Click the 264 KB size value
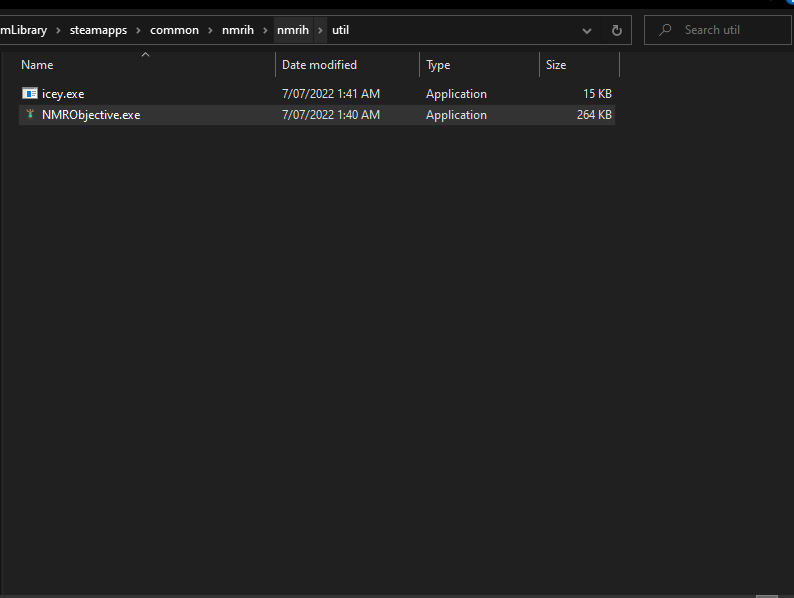This screenshot has width=794, height=598. click(x=594, y=115)
